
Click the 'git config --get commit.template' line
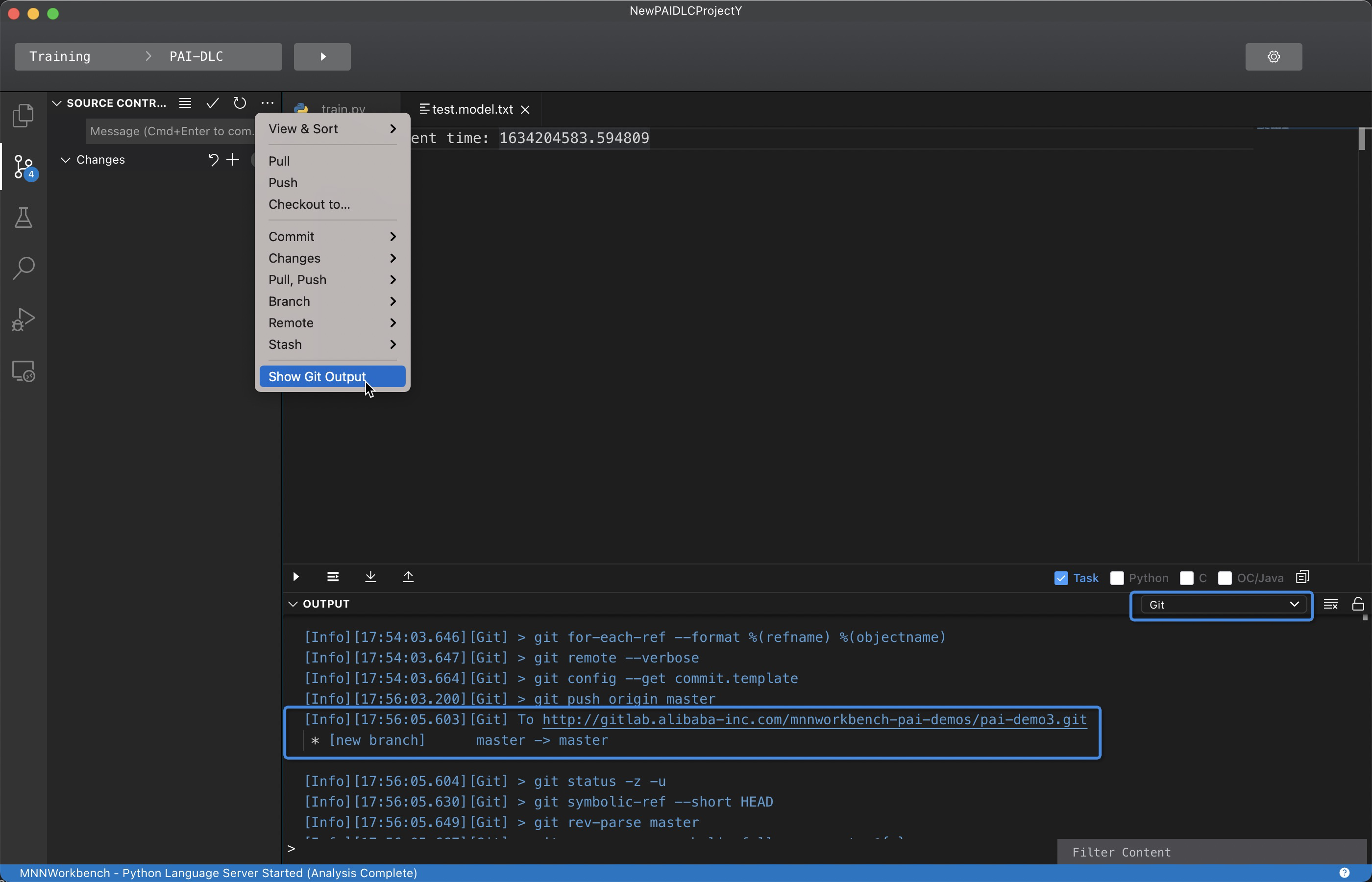pyautogui.click(x=551, y=679)
